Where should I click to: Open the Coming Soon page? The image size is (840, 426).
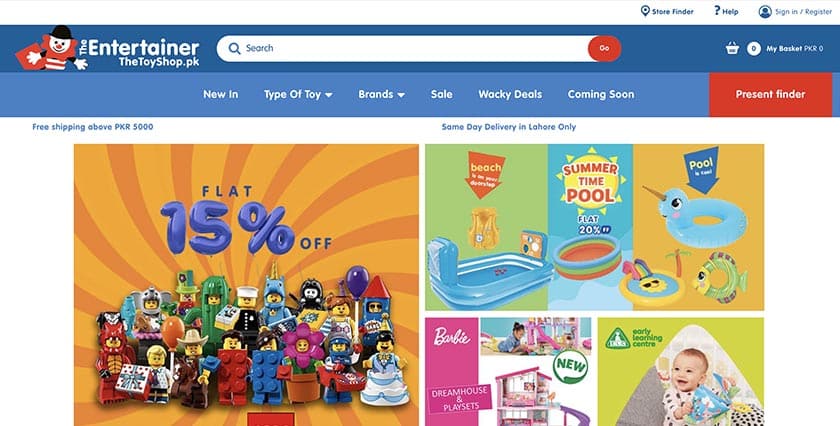point(601,94)
